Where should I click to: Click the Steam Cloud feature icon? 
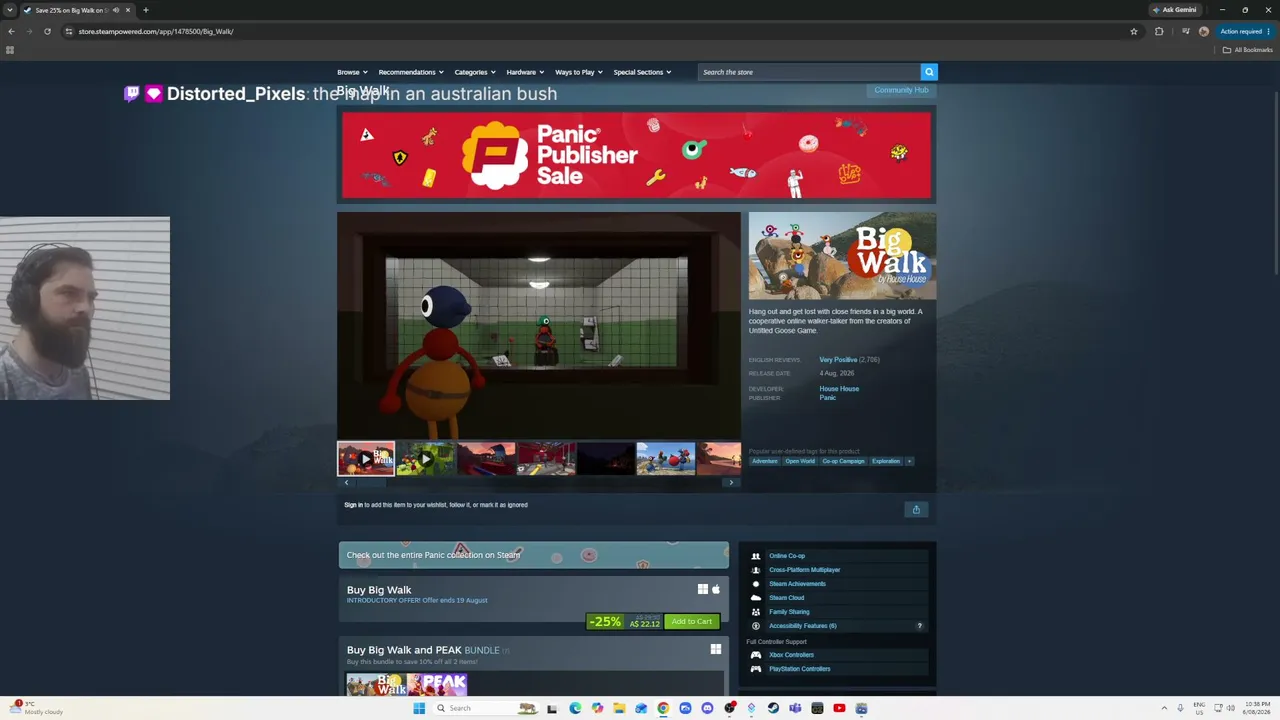pyautogui.click(x=756, y=598)
